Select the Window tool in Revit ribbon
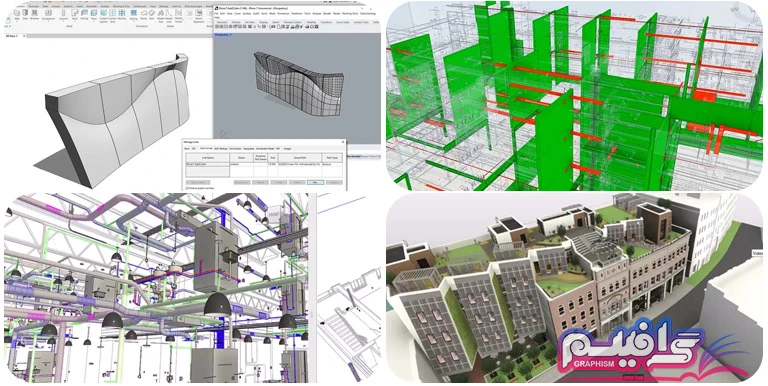 click(35, 15)
